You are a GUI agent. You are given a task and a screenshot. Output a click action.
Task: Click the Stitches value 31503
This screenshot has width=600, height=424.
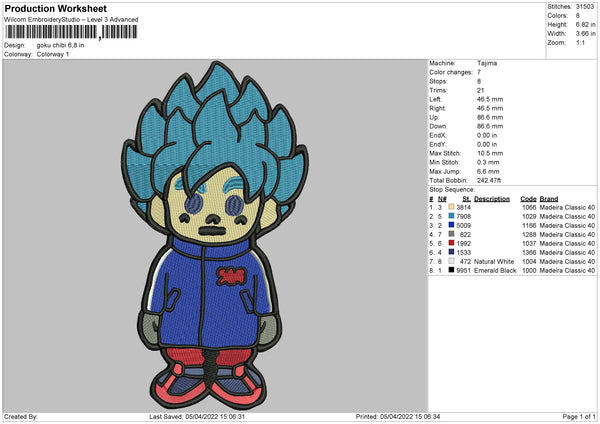[x=585, y=7]
